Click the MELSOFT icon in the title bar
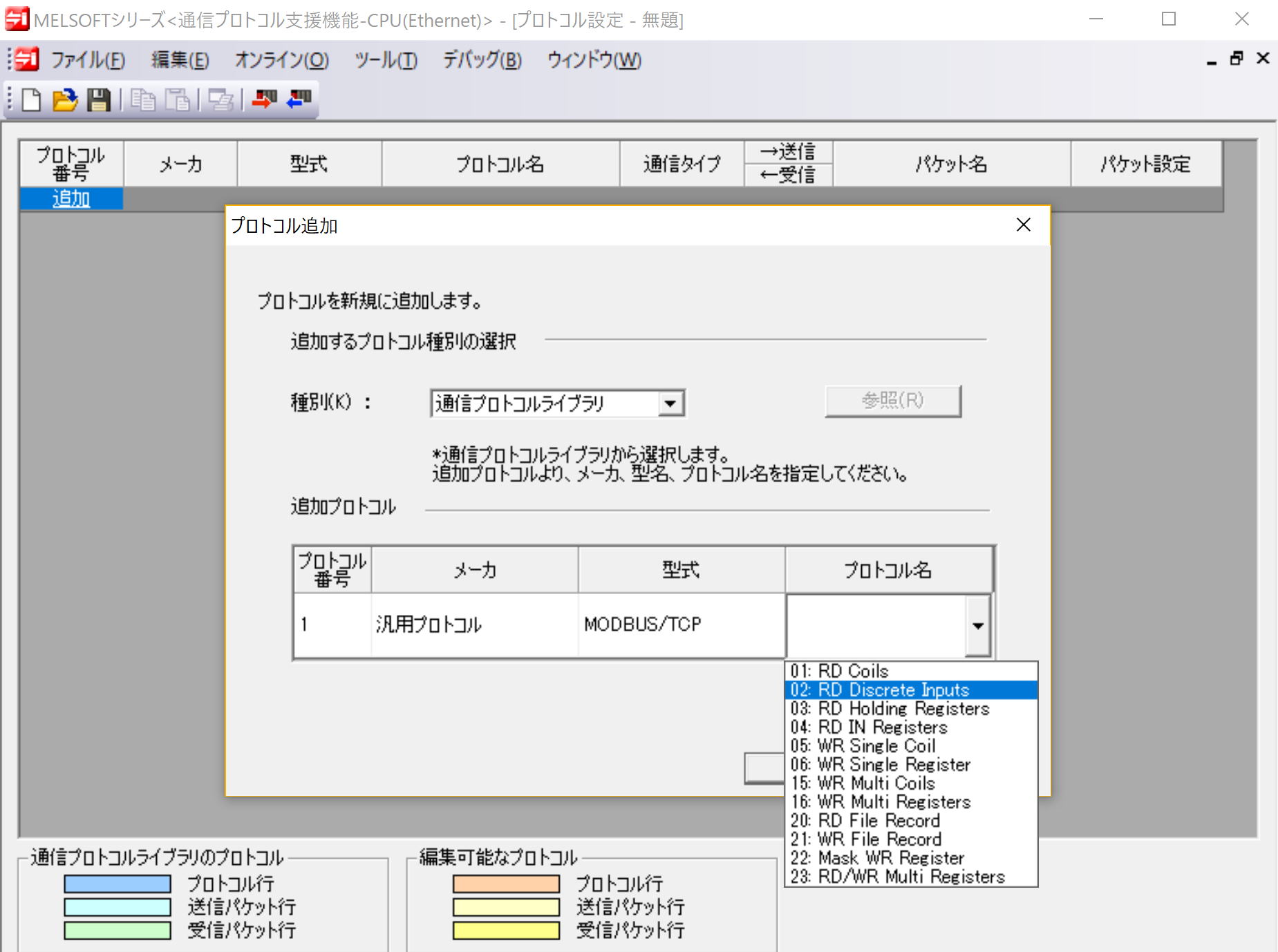This screenshot has height=952, width=1278. click(17, 19)
